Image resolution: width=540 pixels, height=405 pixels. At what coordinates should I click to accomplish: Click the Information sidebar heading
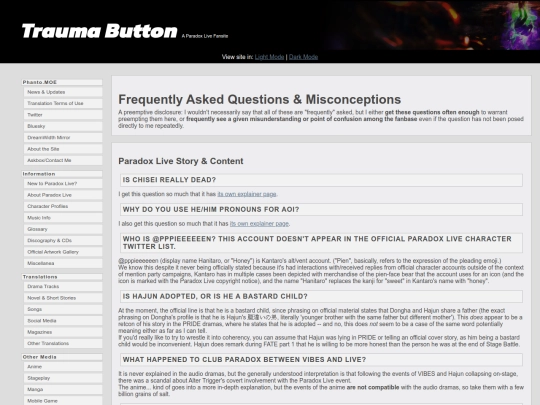point(62,174)
